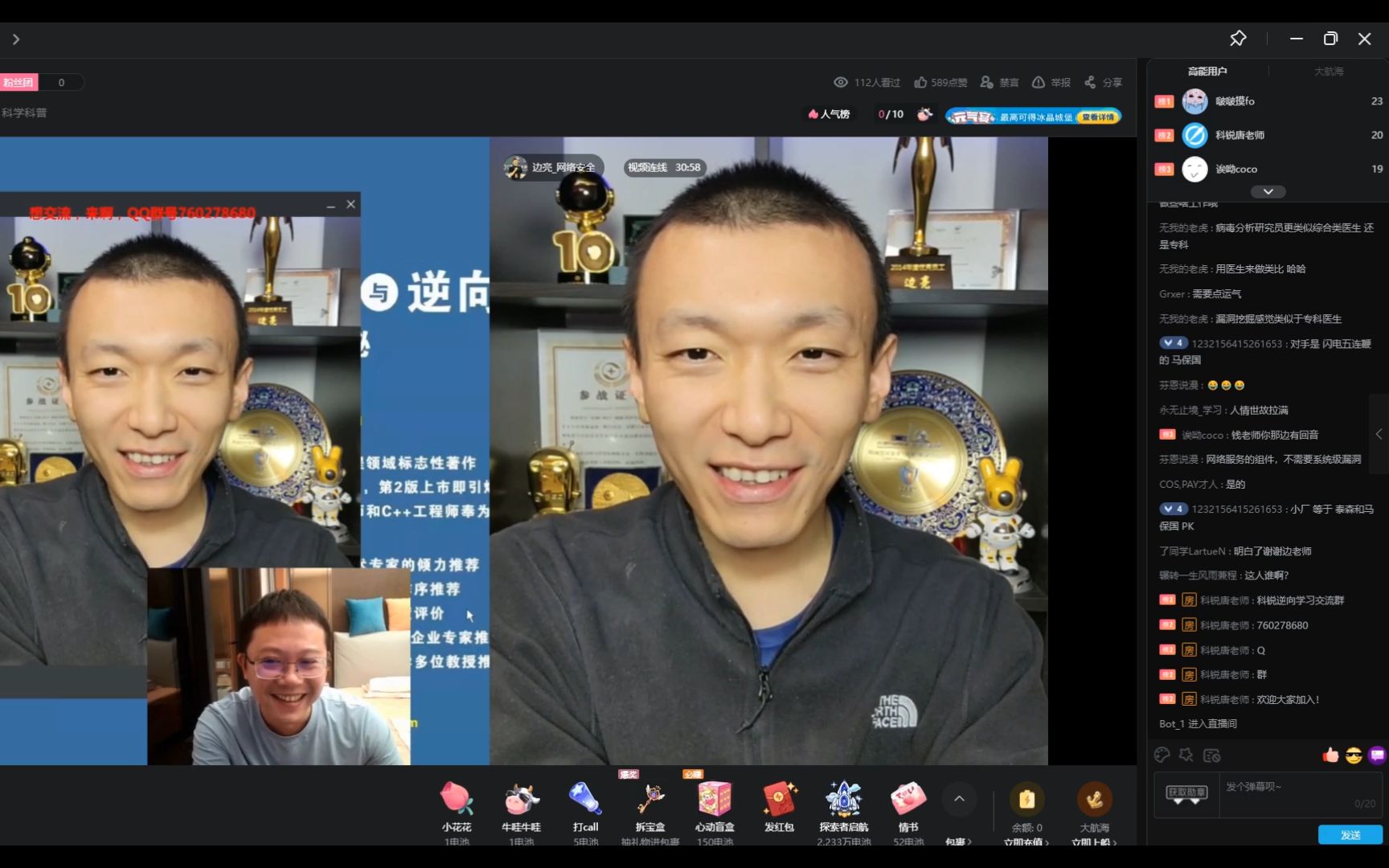Screen dimensions: 1389x868
Task: Expand the left sidebar chevron
Action: click(x=16, y=39)
